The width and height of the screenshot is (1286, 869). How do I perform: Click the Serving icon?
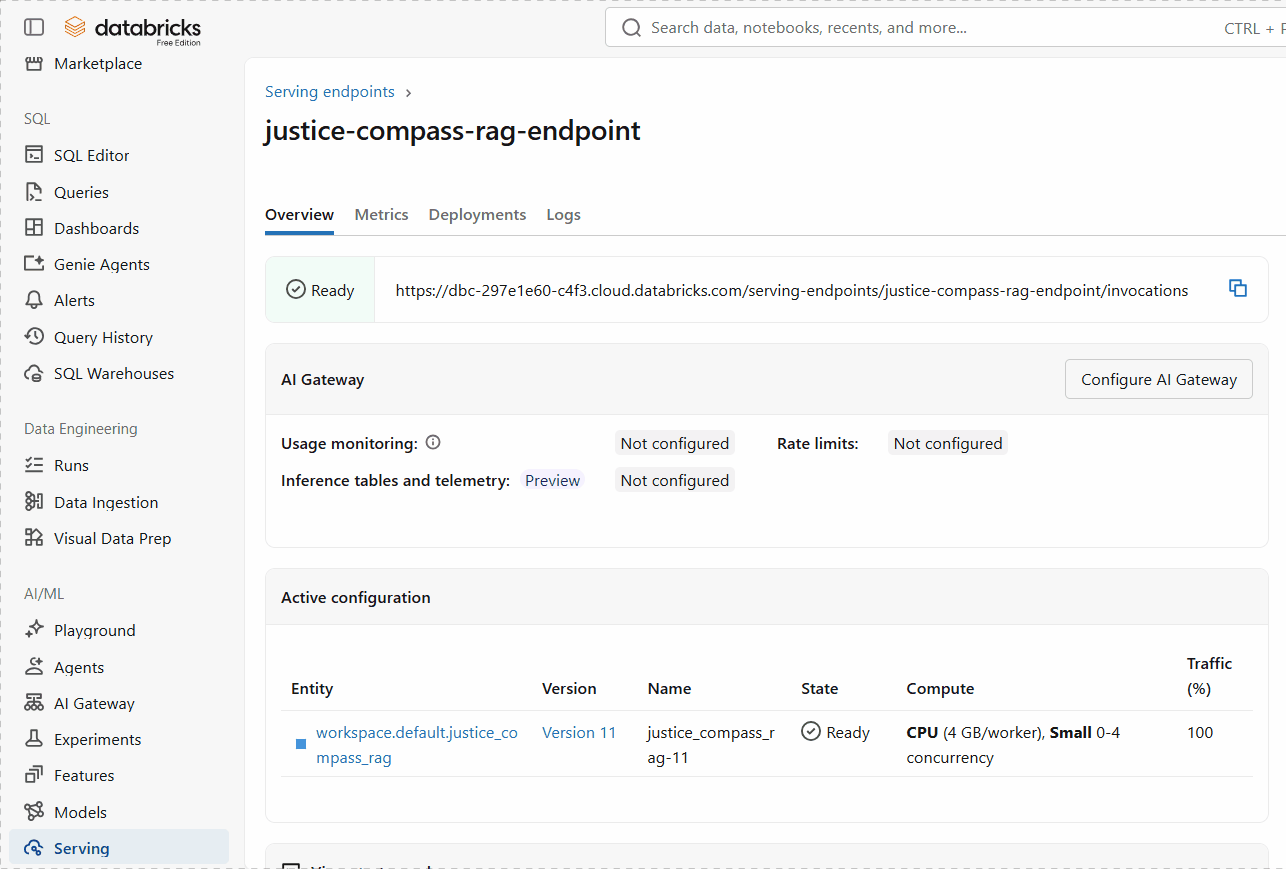[34, 849]
